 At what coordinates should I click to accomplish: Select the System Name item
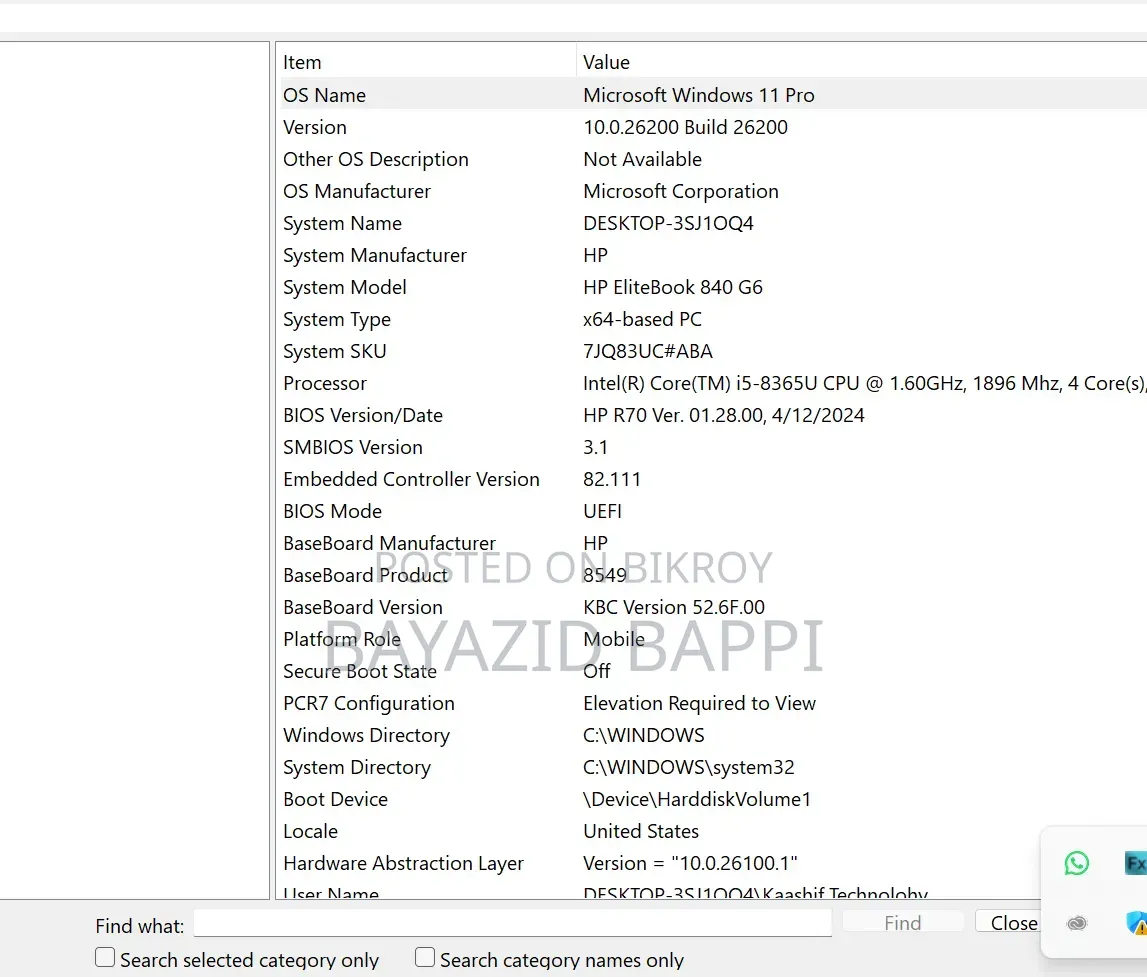[x=342, y=223]
